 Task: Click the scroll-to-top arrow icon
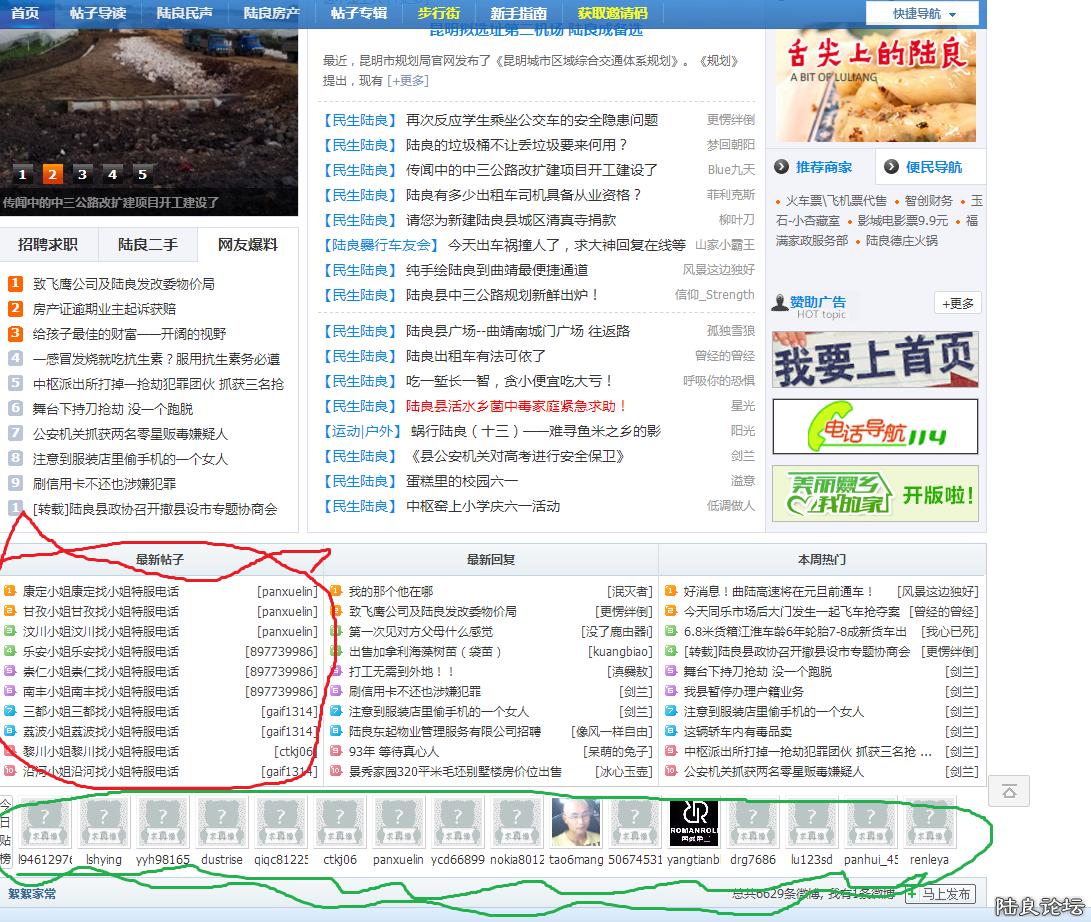(x=1008, y=791)
